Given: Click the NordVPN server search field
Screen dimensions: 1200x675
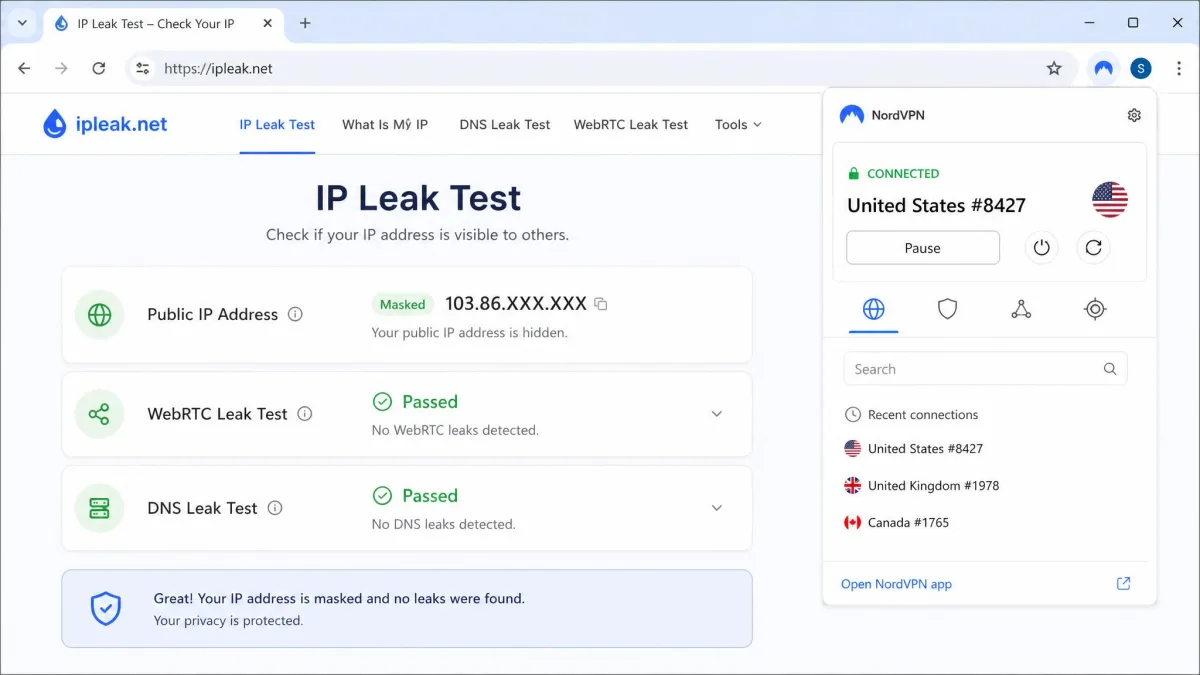Looking at the screenshot, I should tap(985, 369).
